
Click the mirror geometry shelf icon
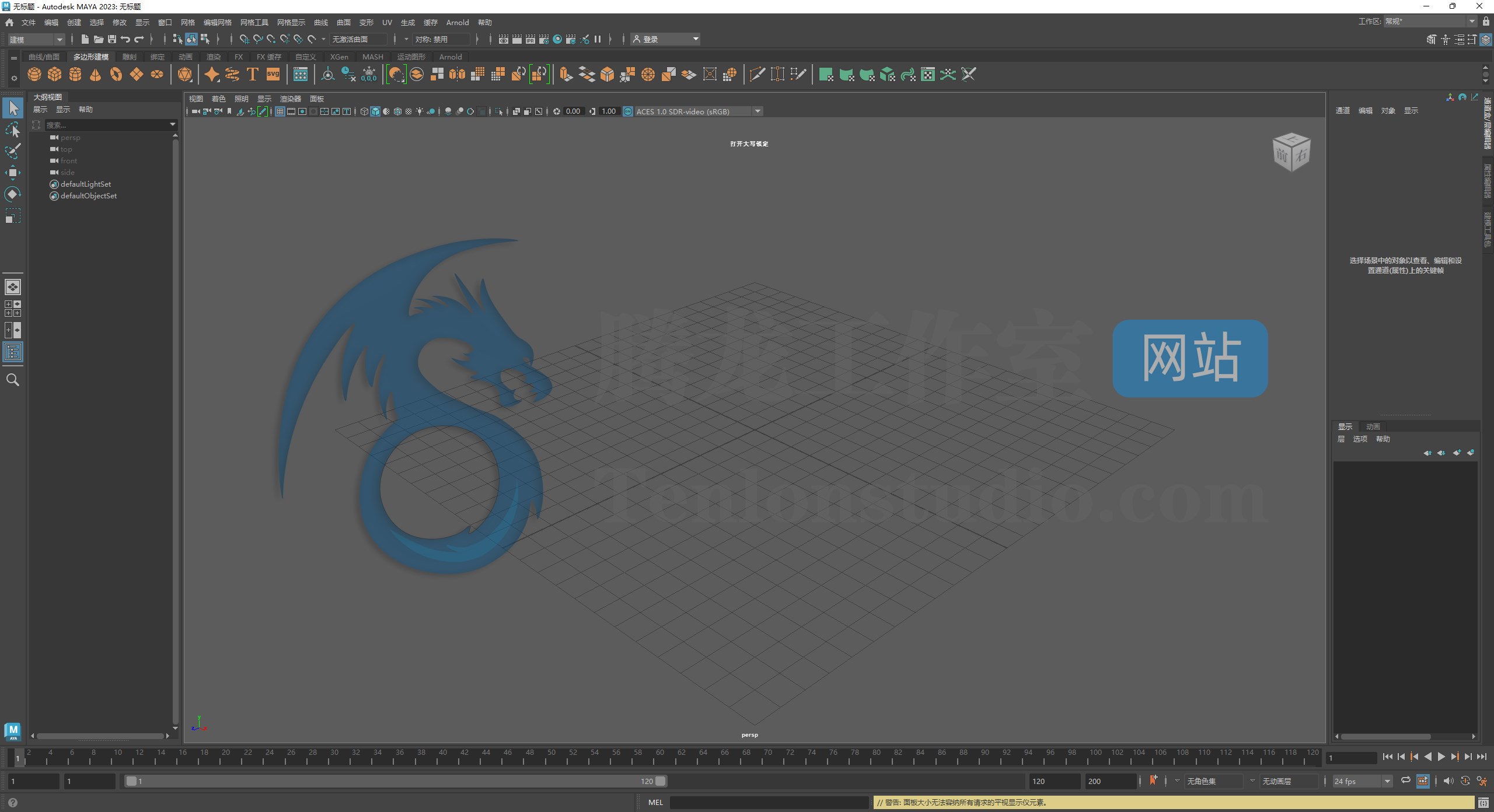[458, 75]
